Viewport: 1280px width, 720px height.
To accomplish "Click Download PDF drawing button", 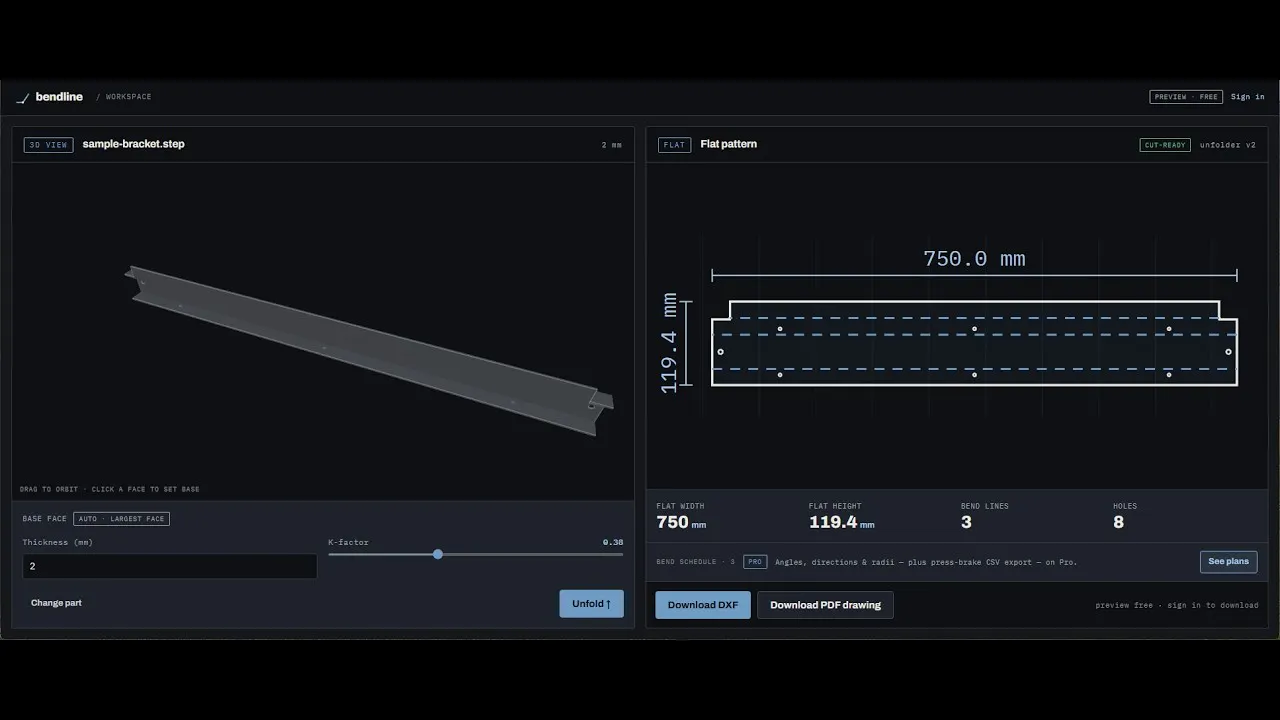I will coord(825,605).
